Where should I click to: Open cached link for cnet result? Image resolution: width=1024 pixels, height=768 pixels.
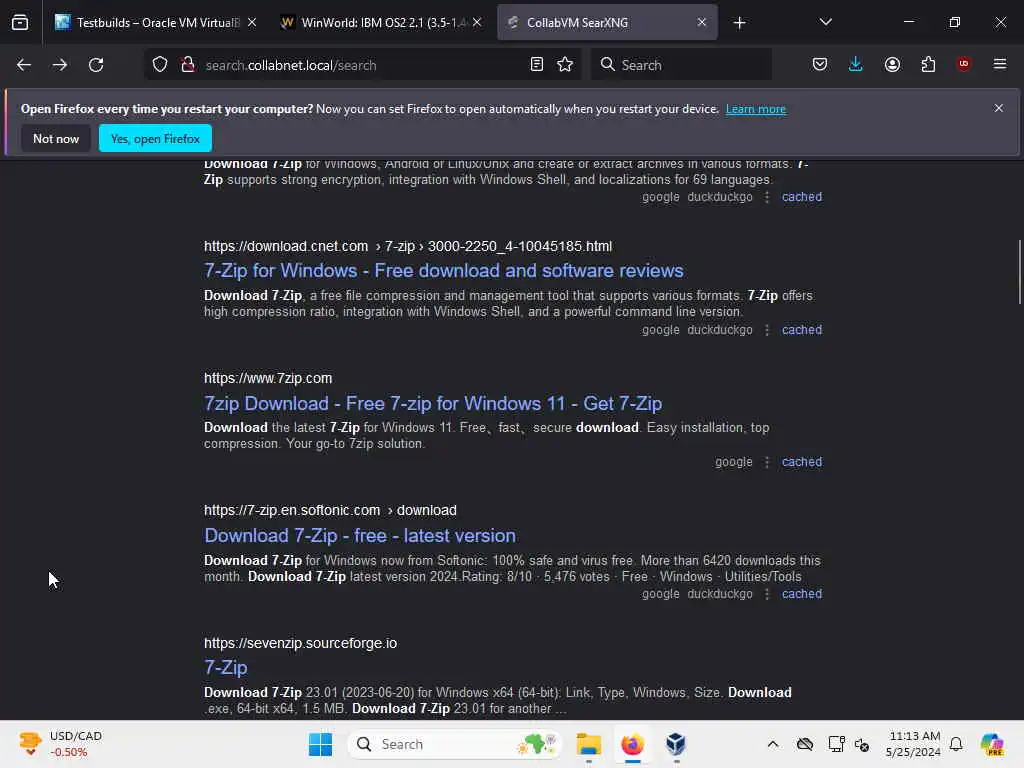click(802, 330)
